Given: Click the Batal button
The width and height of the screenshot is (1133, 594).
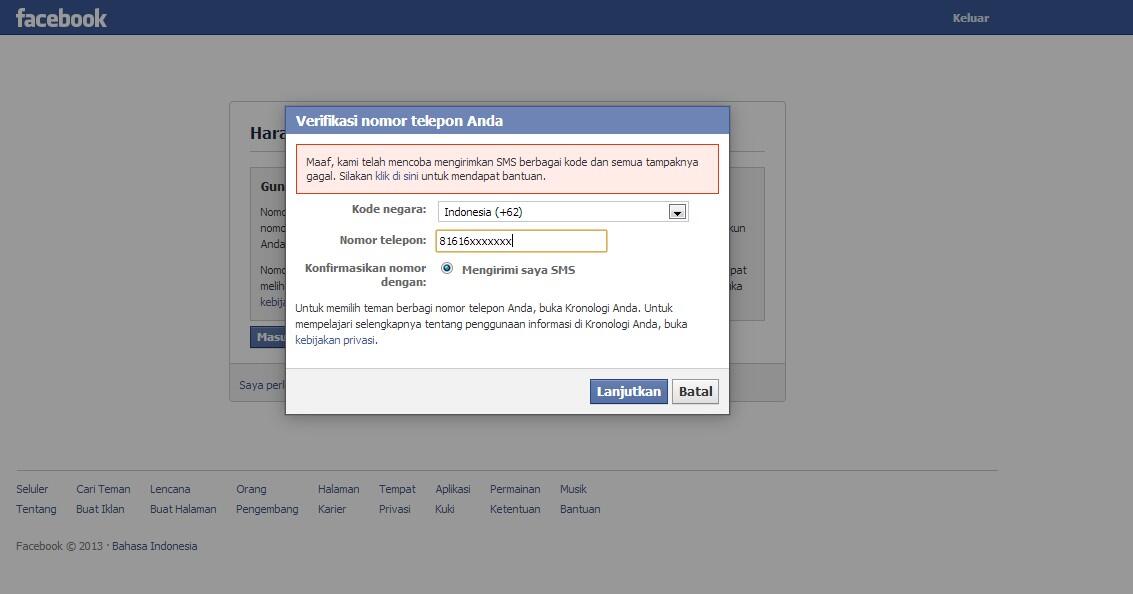Looking at the screenshot, I should 695,392.
